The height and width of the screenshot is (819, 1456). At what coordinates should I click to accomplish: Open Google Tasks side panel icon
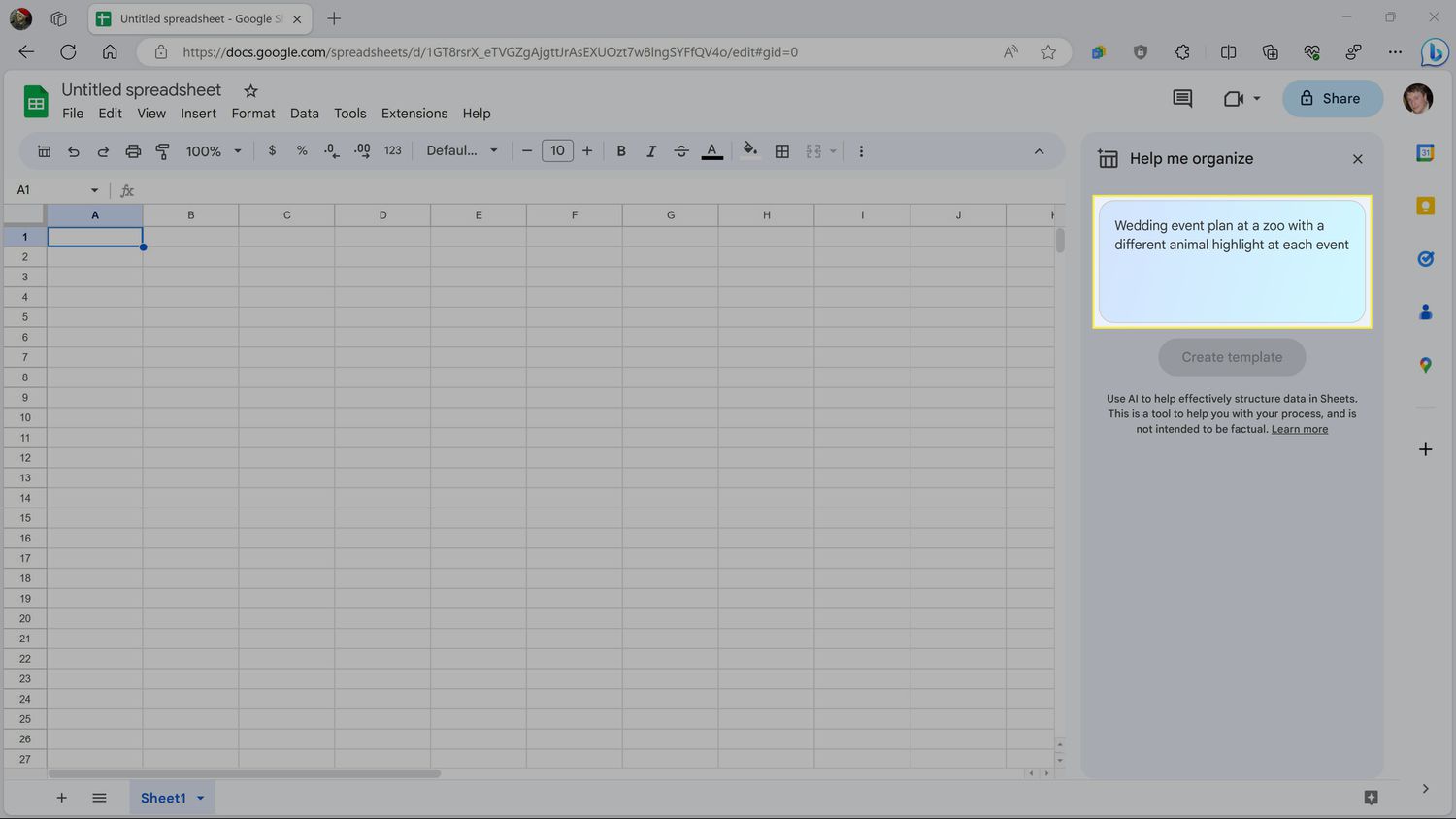[1425, 258]
